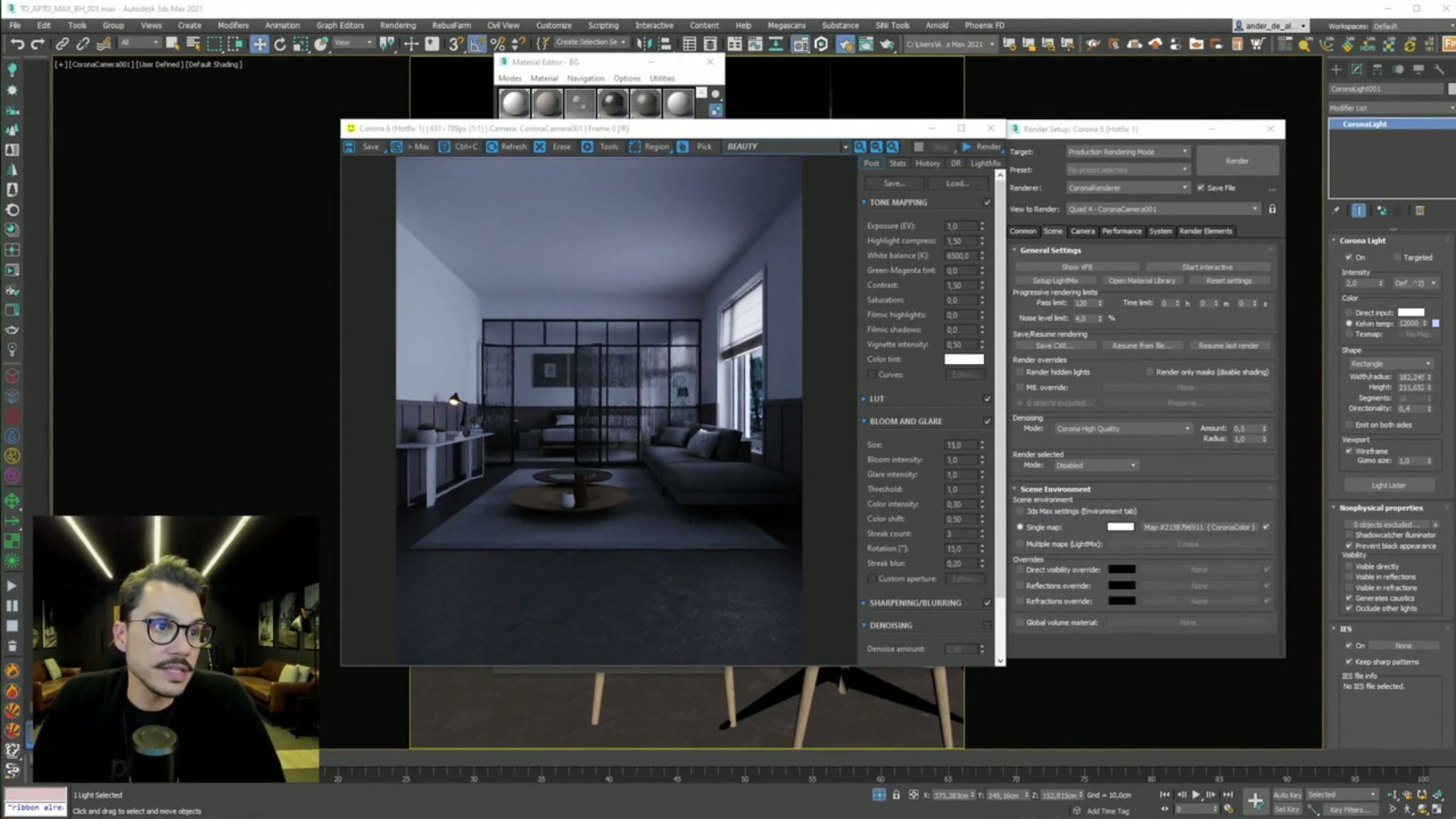
Task: Open the Rendering menu
Action: tap(397, 25)
